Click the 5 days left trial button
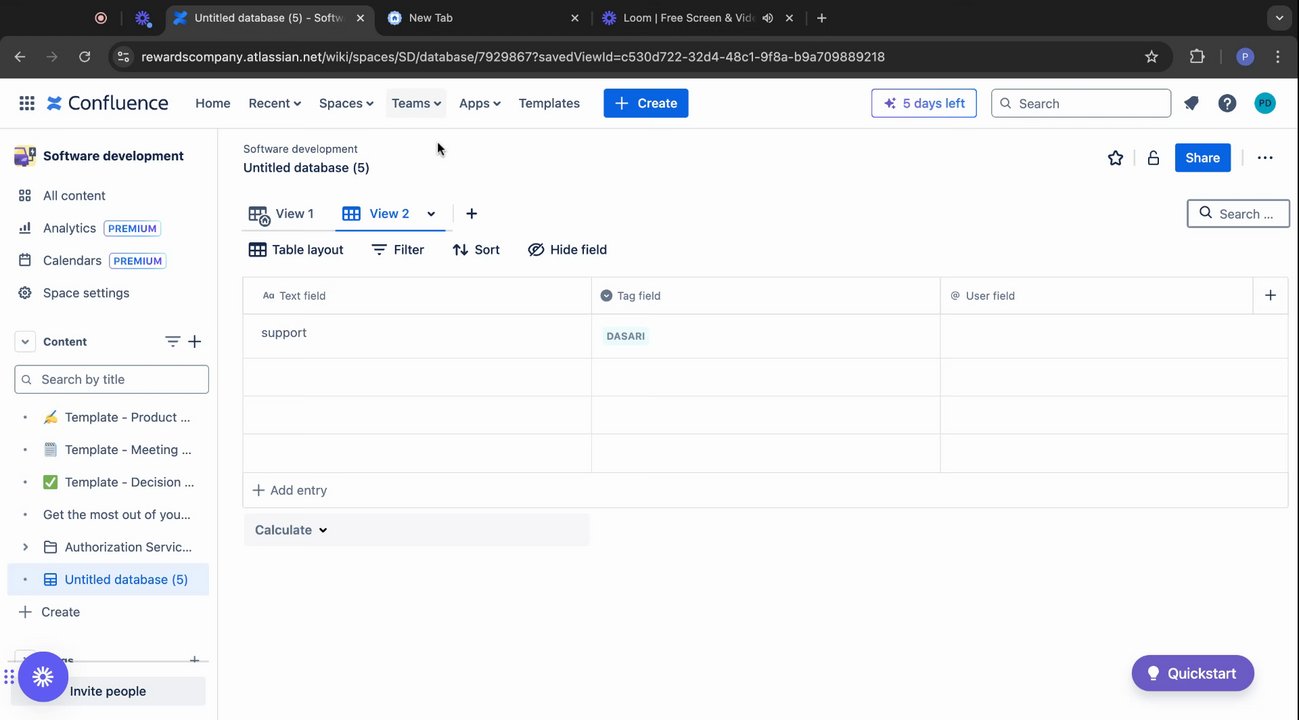This screenshot has width=1299, height=720. coord(924,103)
